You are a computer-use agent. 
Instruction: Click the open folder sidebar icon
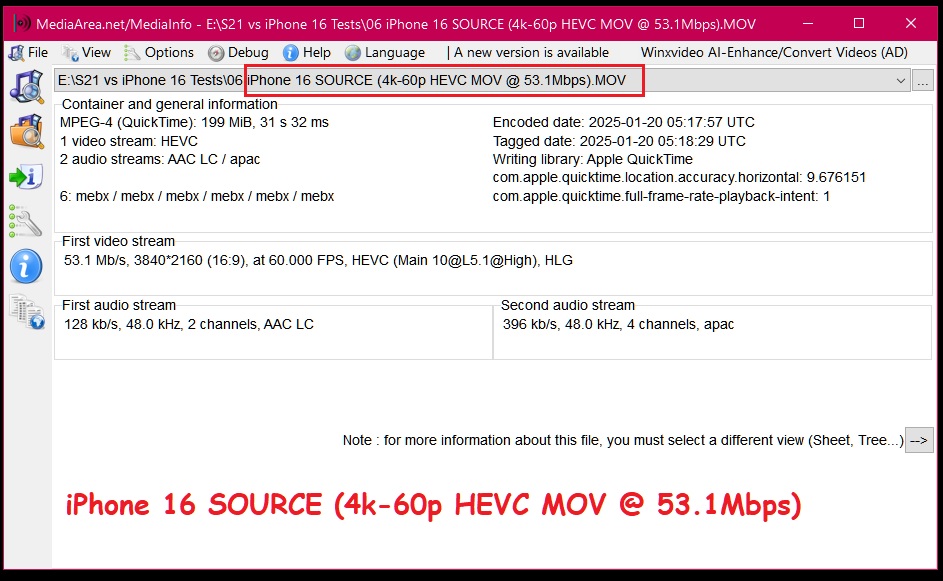(x=27, y=131)
